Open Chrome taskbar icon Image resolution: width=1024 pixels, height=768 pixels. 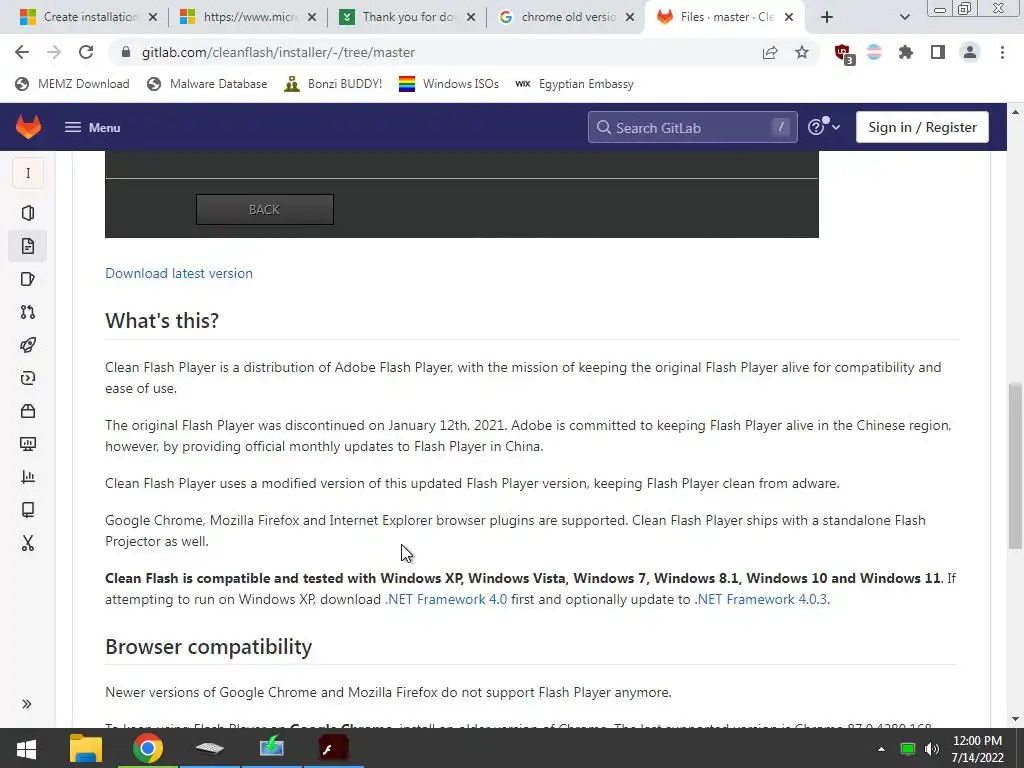click(x=148, y=748)
